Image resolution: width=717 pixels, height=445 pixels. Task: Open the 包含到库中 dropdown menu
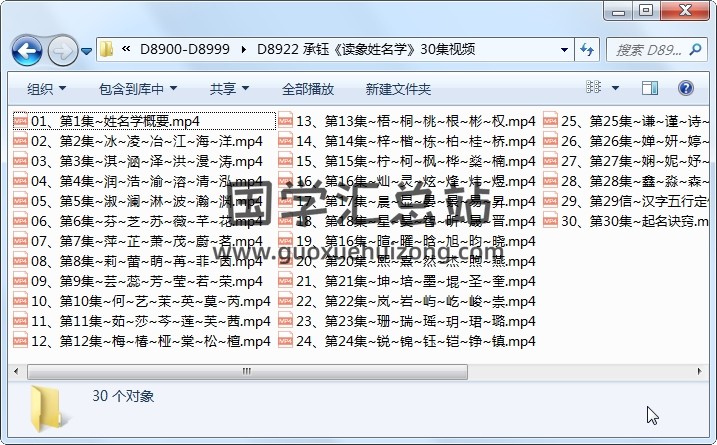coord(138,89)
